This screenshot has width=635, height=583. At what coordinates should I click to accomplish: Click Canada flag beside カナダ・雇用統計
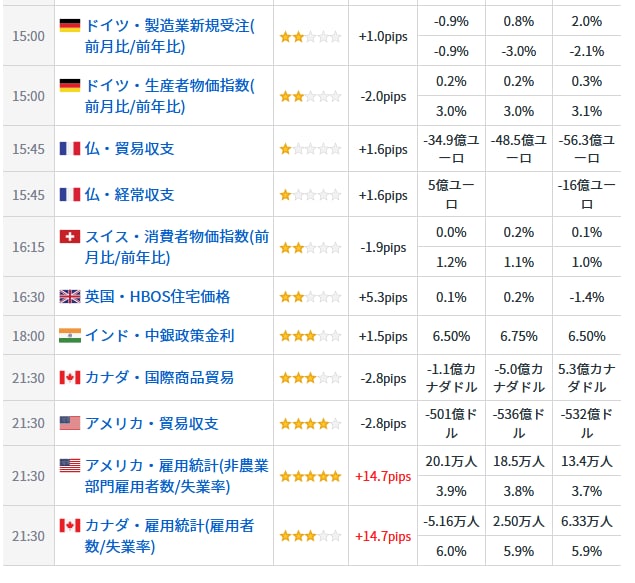70,526
